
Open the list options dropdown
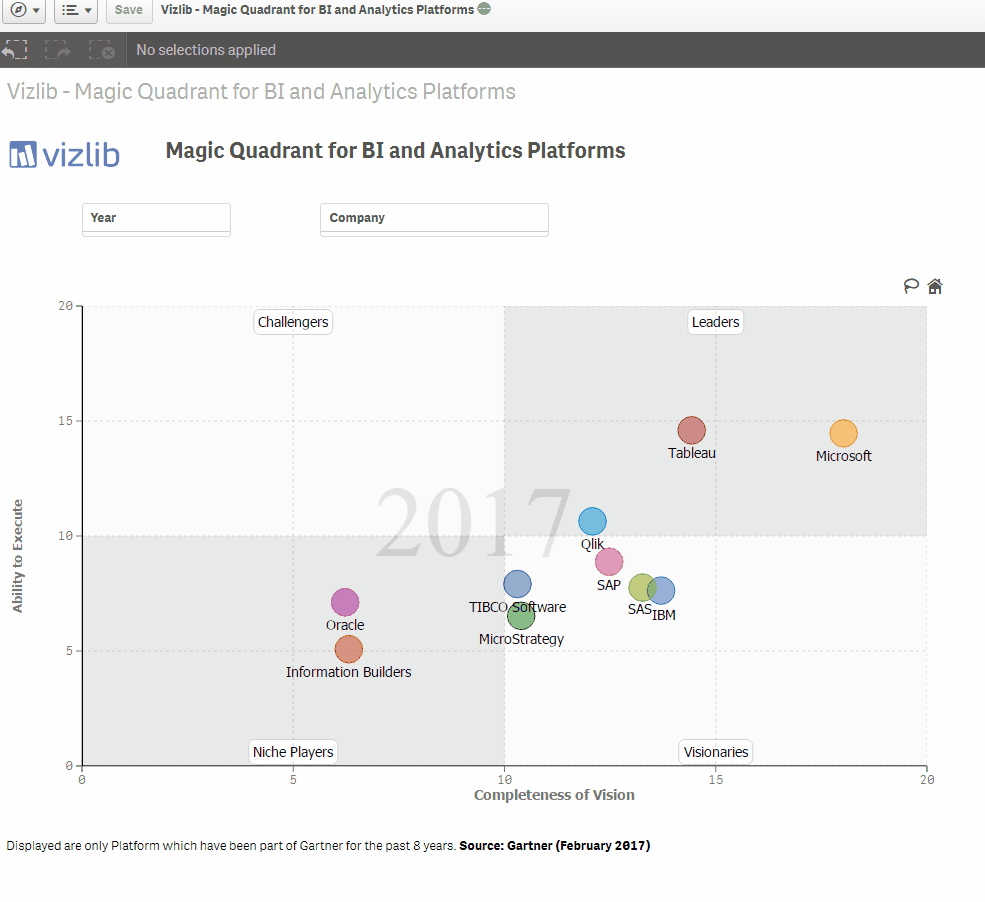76,11
